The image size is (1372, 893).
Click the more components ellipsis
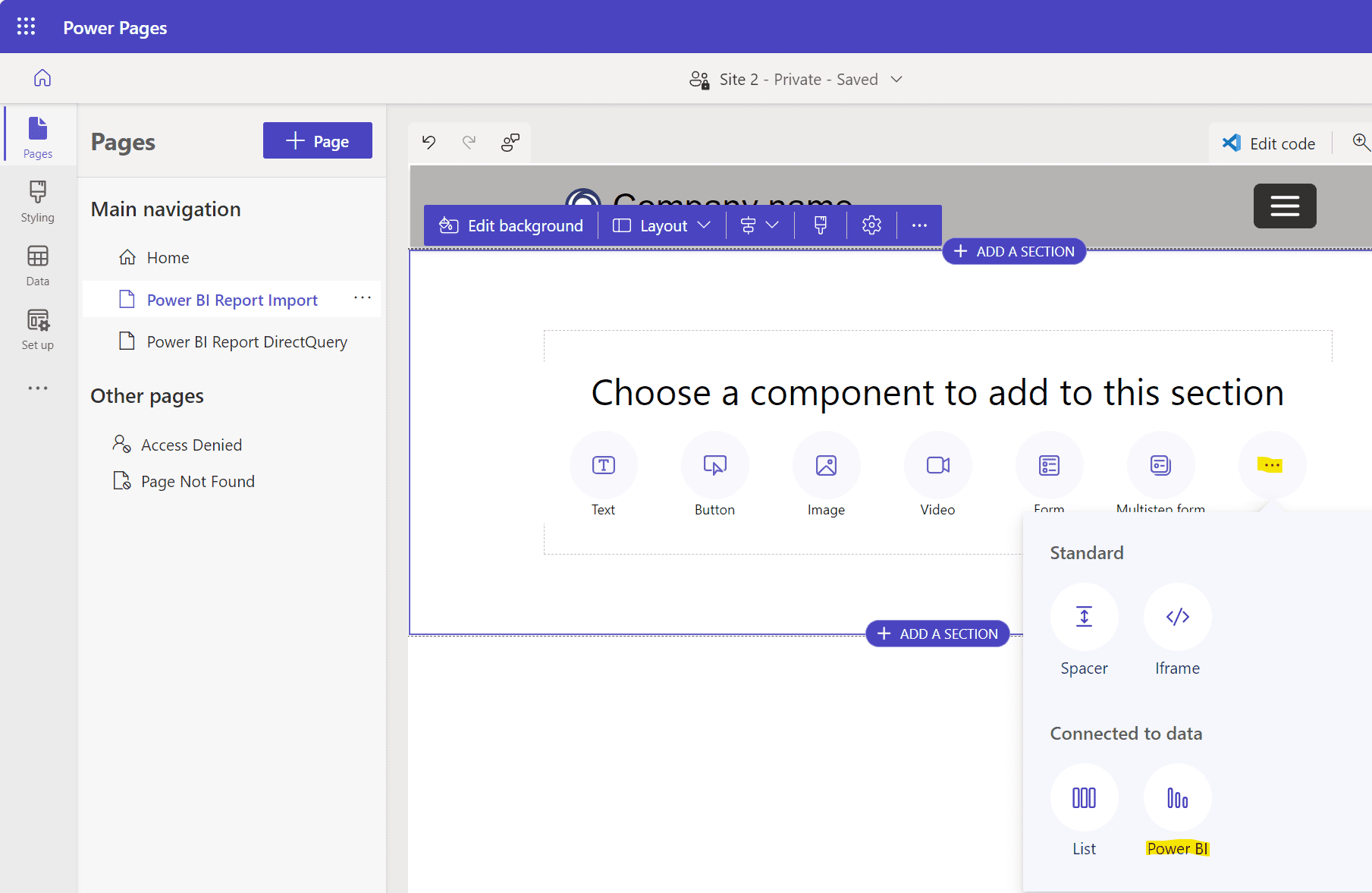tap(1272, 465)
